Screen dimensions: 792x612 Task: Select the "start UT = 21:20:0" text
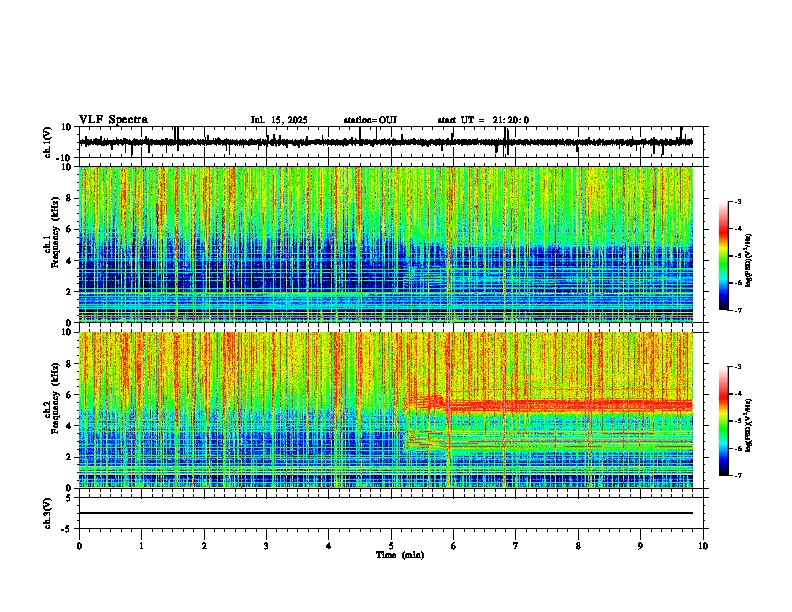click(483, 120)
